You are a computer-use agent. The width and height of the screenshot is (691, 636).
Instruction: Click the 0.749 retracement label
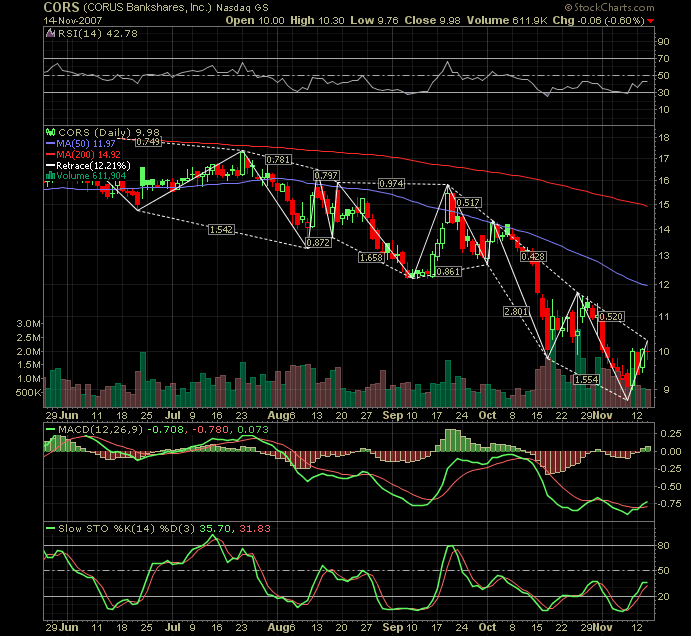pos(148,141)
